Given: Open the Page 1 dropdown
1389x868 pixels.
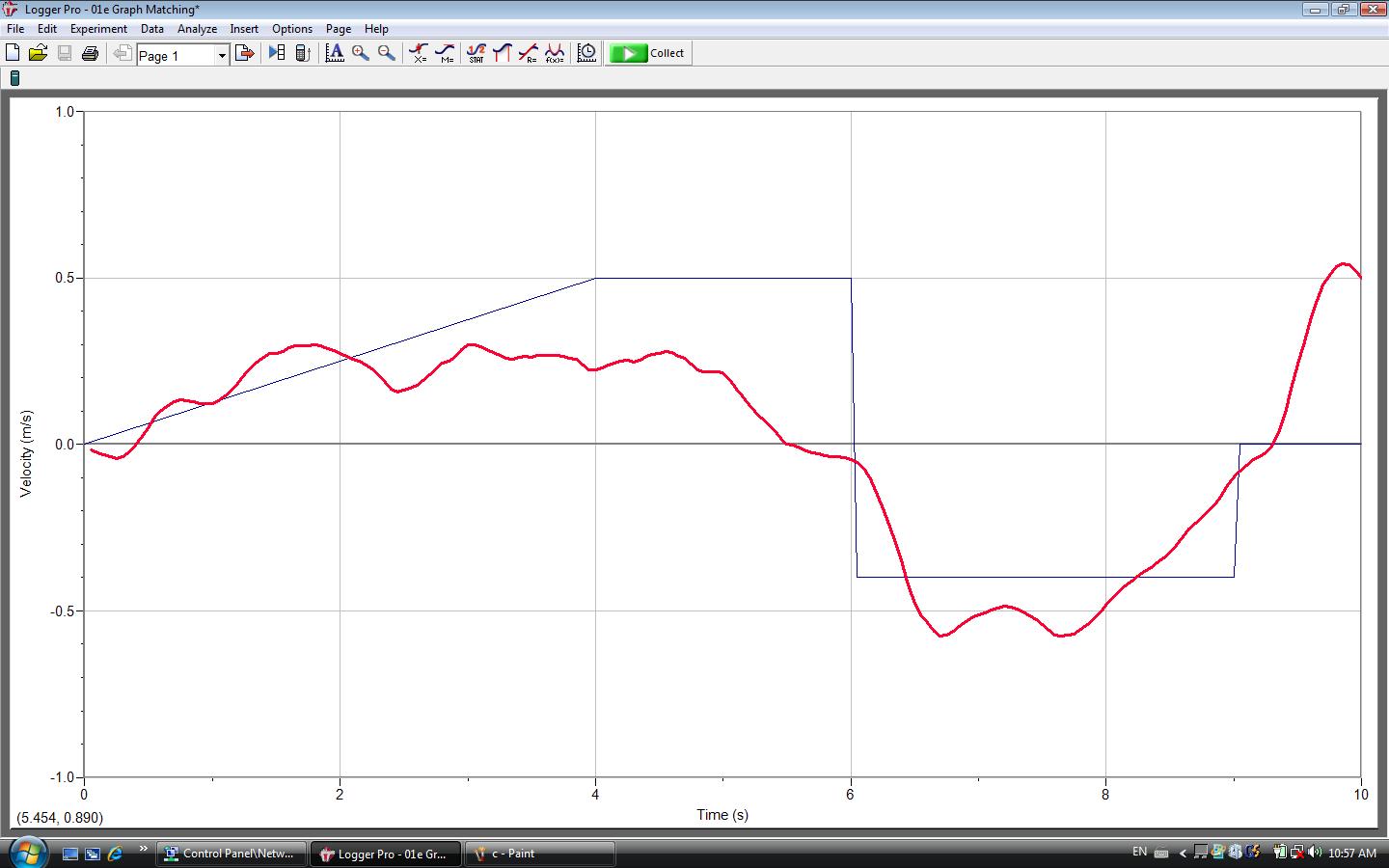Looking at the screenshot, I should [221, 55].
